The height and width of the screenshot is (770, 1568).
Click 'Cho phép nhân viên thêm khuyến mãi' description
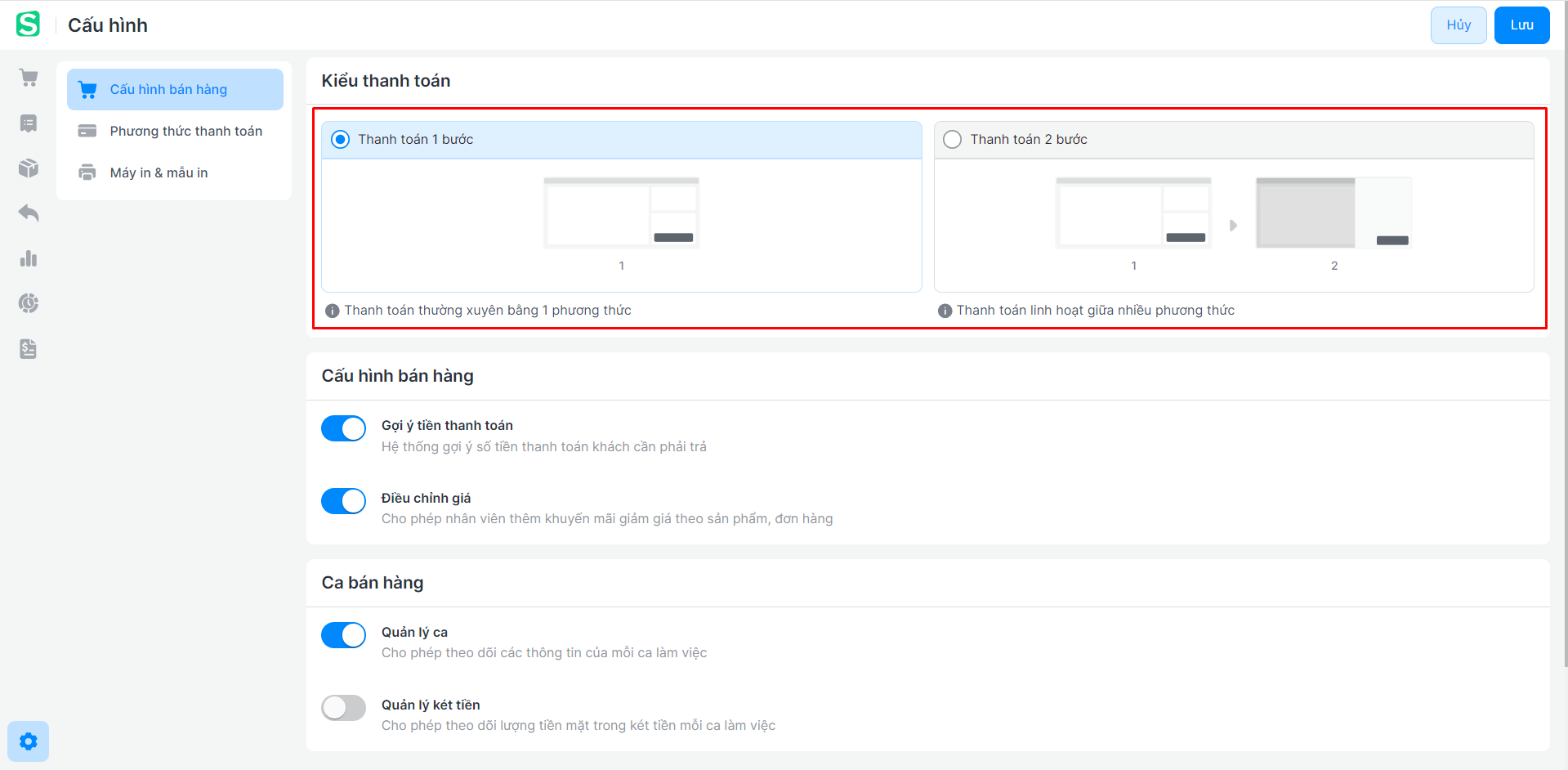coord(607,519)
